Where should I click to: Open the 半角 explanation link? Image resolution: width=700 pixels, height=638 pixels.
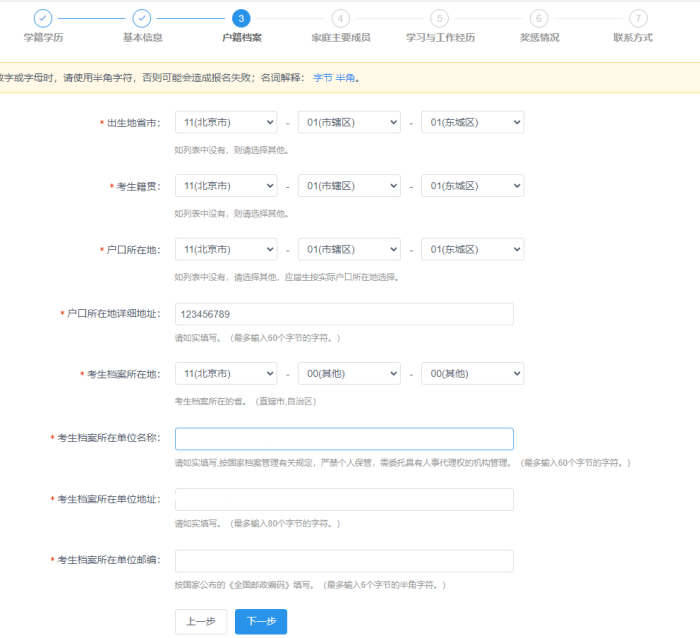(345, 77)
